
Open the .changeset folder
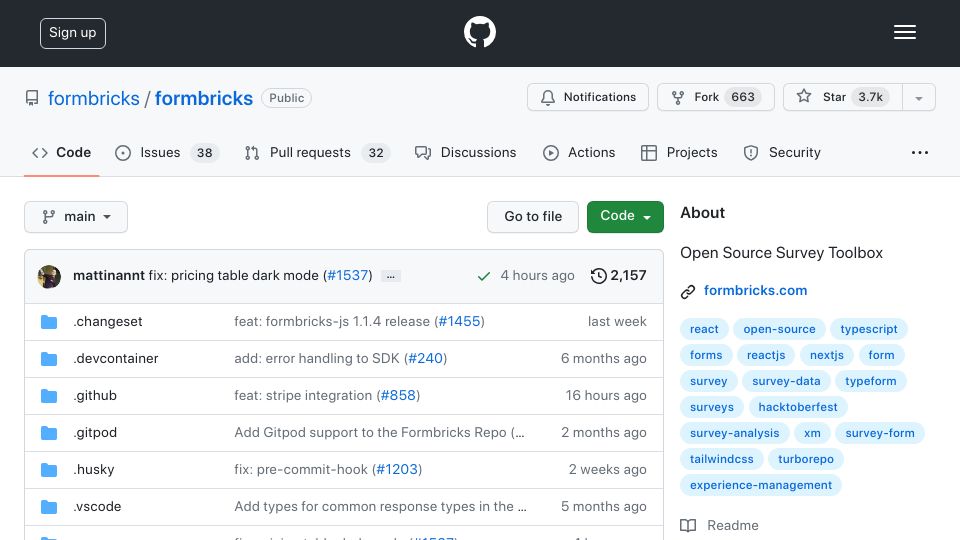coord(108,321)
